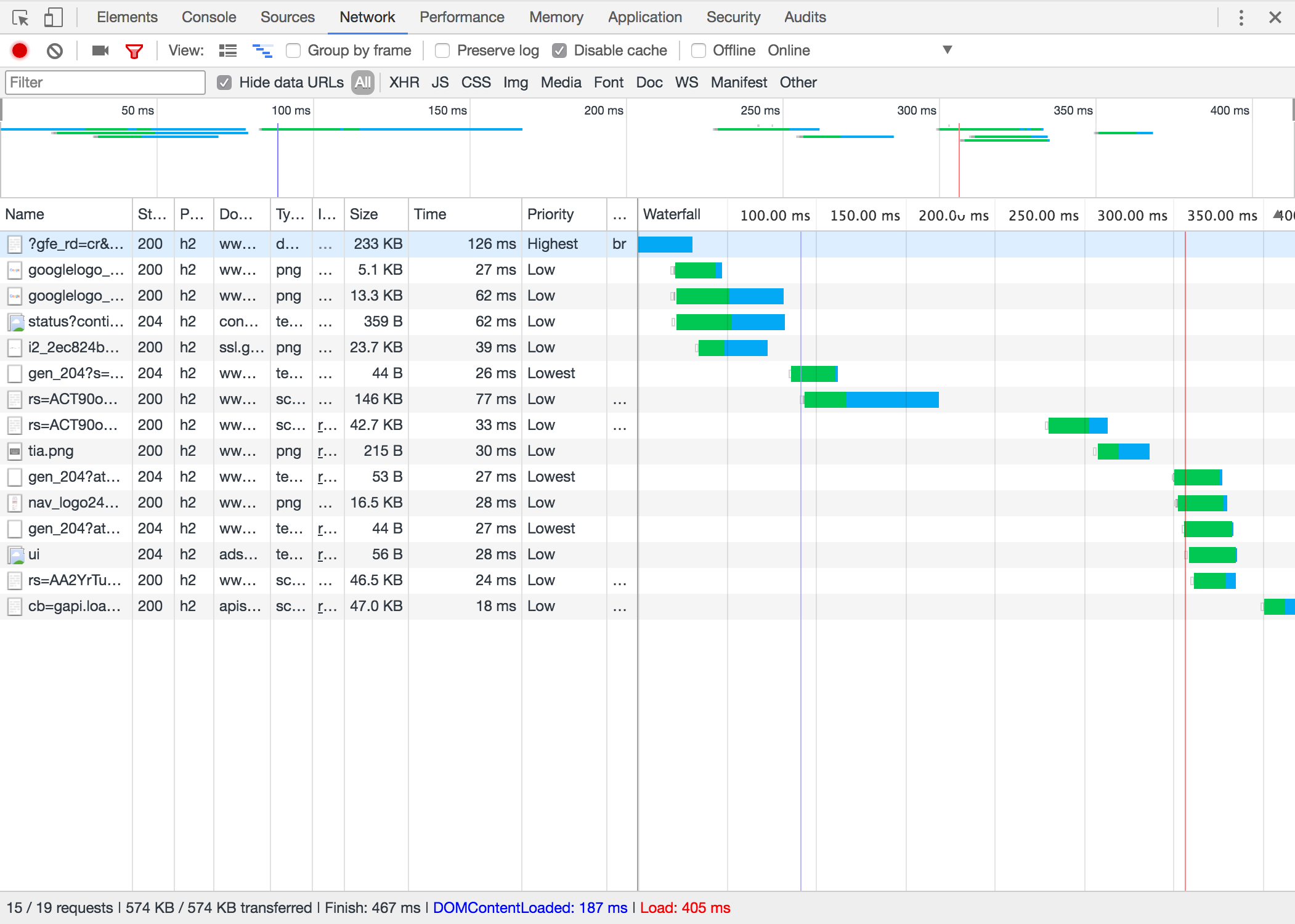Close the DevTools panel

pyautogui.click(x=1275, y=17)
